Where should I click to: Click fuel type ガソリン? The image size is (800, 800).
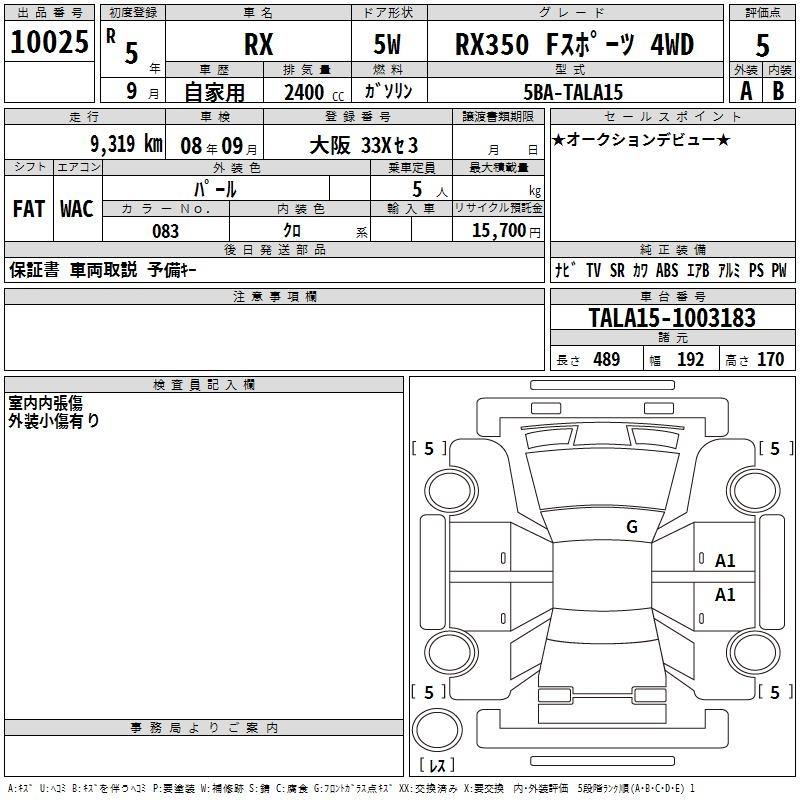click(388, 91)
